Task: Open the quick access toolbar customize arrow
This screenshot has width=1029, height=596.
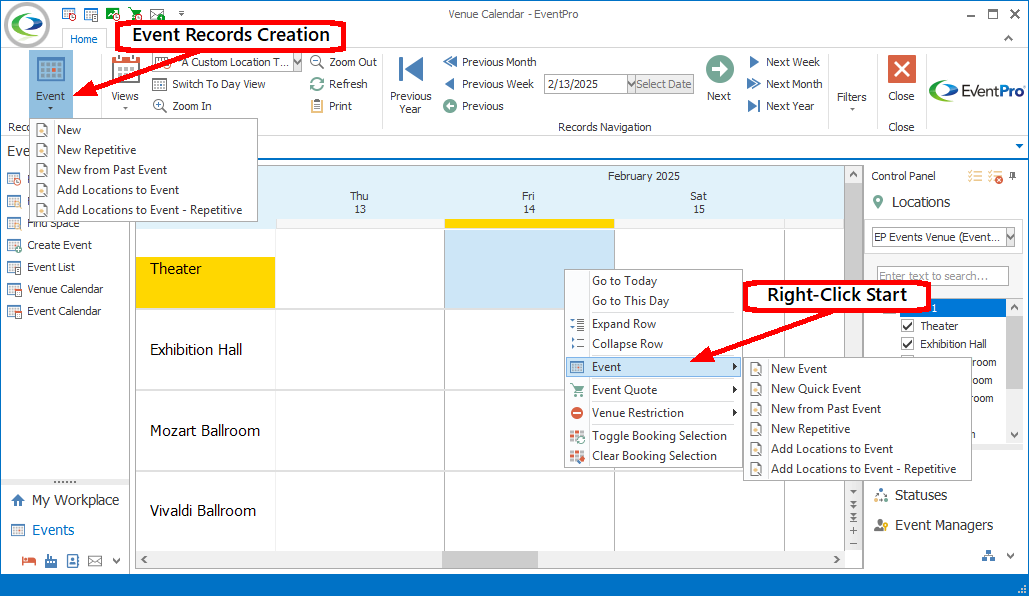Action: tap(181, 14)
